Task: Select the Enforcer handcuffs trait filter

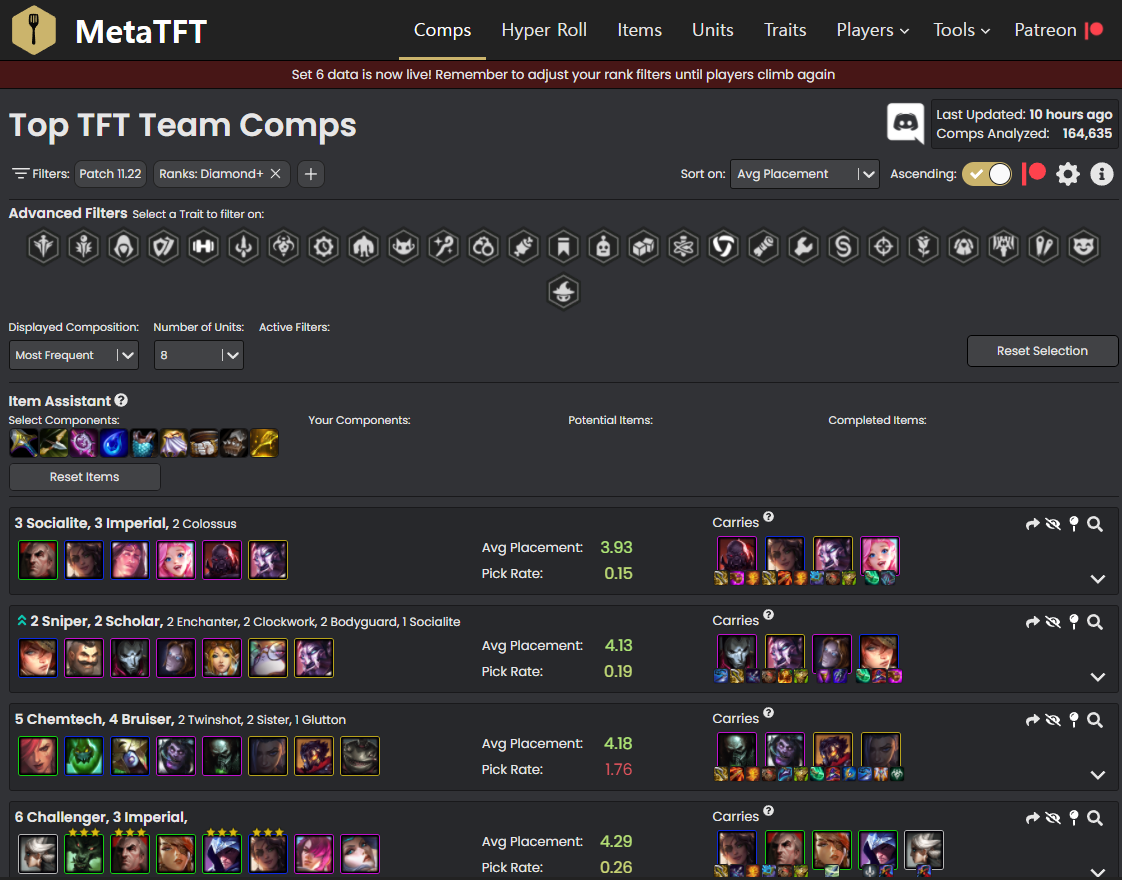Action: click(x=484, y=247)
